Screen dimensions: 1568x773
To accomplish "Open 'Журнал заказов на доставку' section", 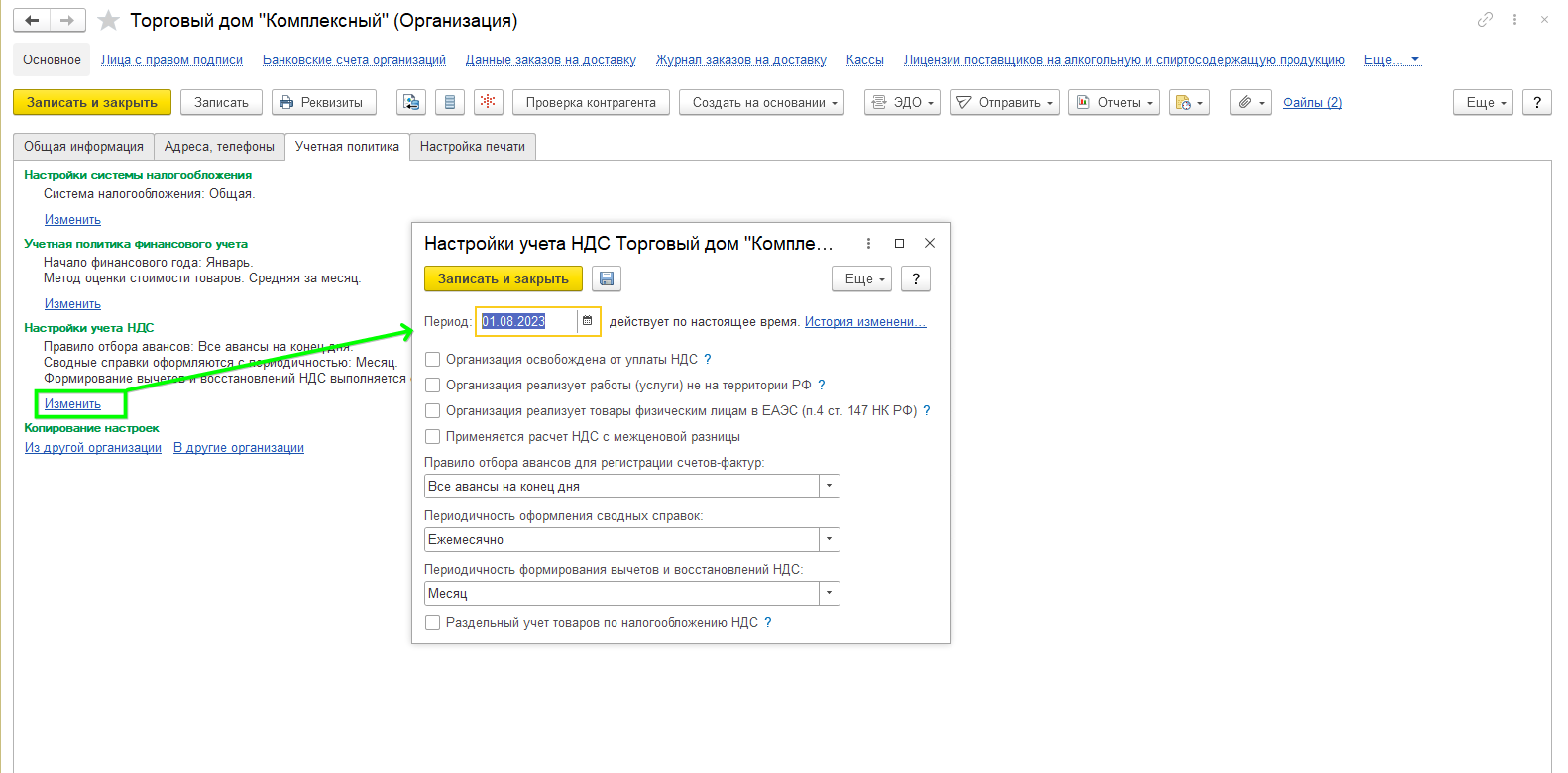I will 740,59.
